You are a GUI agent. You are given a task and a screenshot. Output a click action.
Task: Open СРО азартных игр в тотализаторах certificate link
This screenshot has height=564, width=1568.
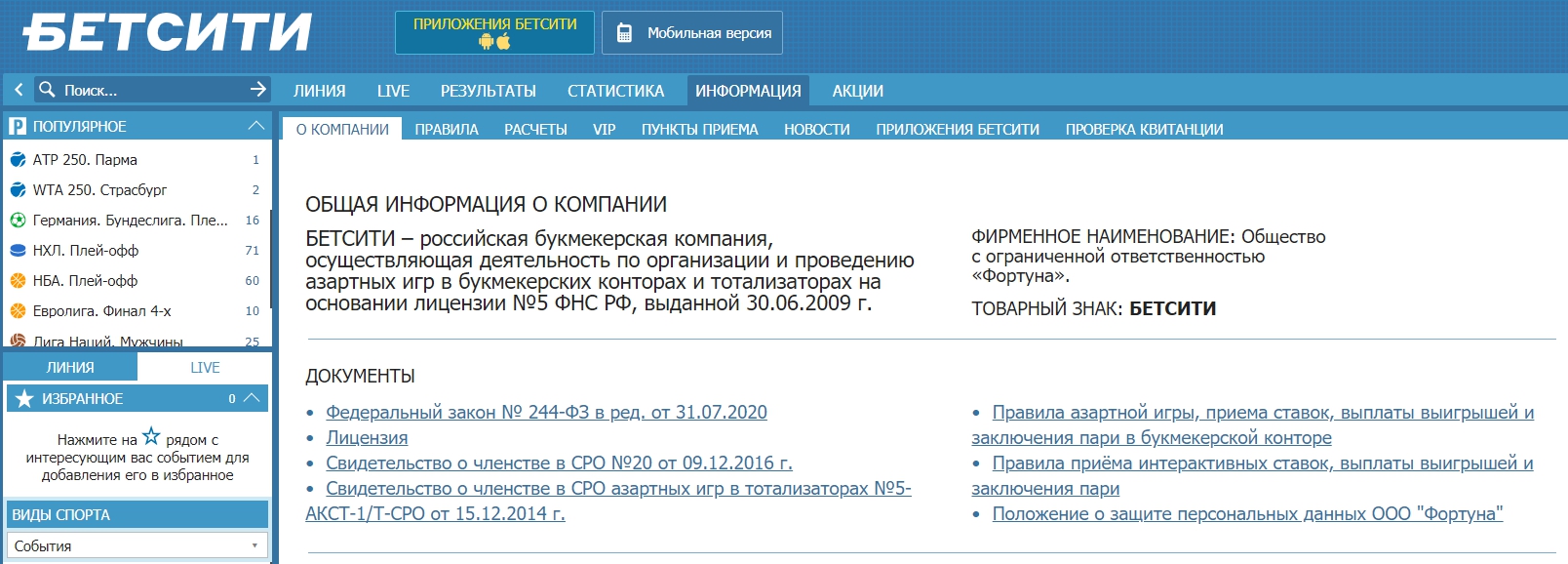608,501
